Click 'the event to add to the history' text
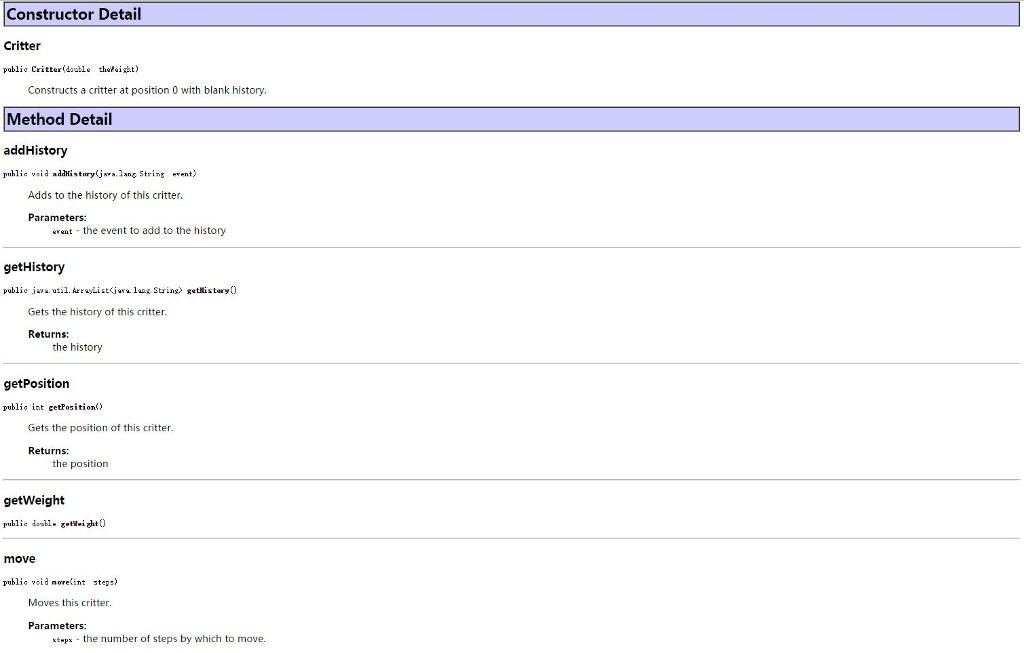The image size is (1024, 653). click(x=154, y=231)
